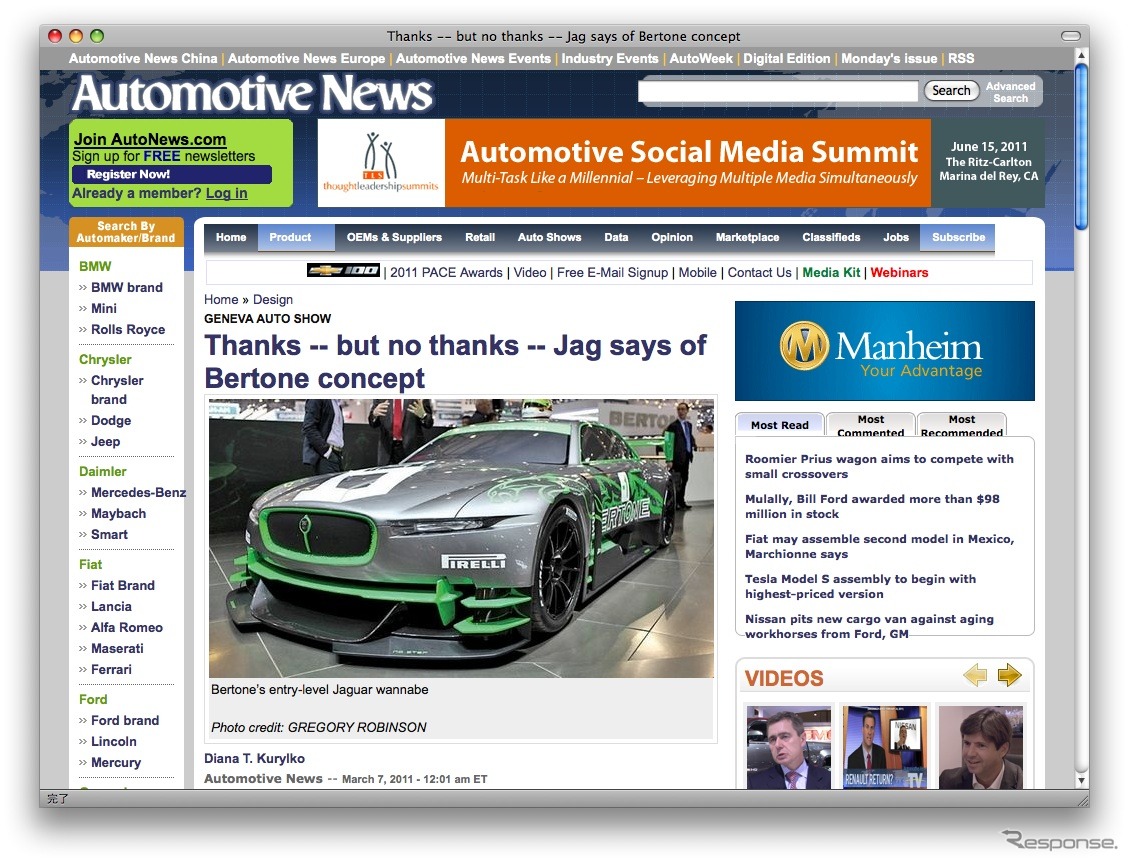Open the RSS feed link
This screenshot has height=862, width=1129.
tap(961, 58)
